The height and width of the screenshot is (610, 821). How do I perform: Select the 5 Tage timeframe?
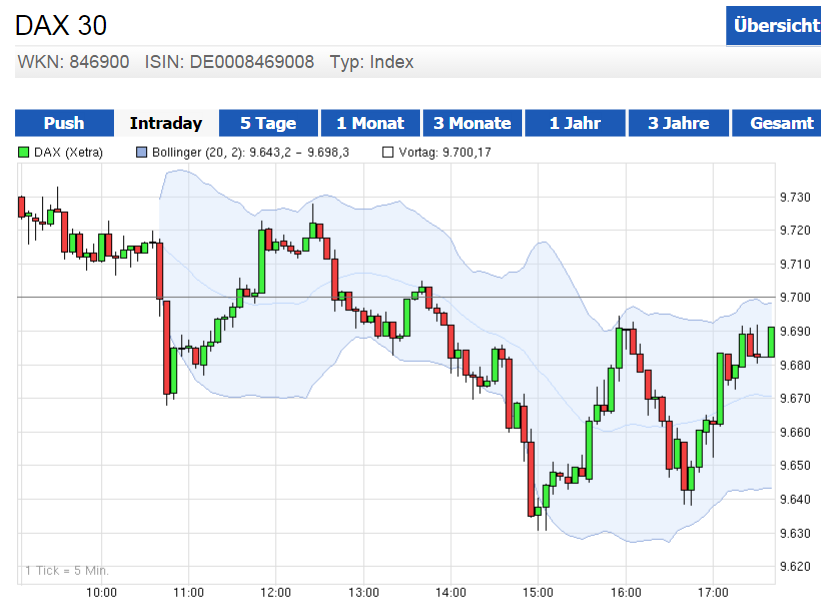pyautogui.click(x=267, y=123)
